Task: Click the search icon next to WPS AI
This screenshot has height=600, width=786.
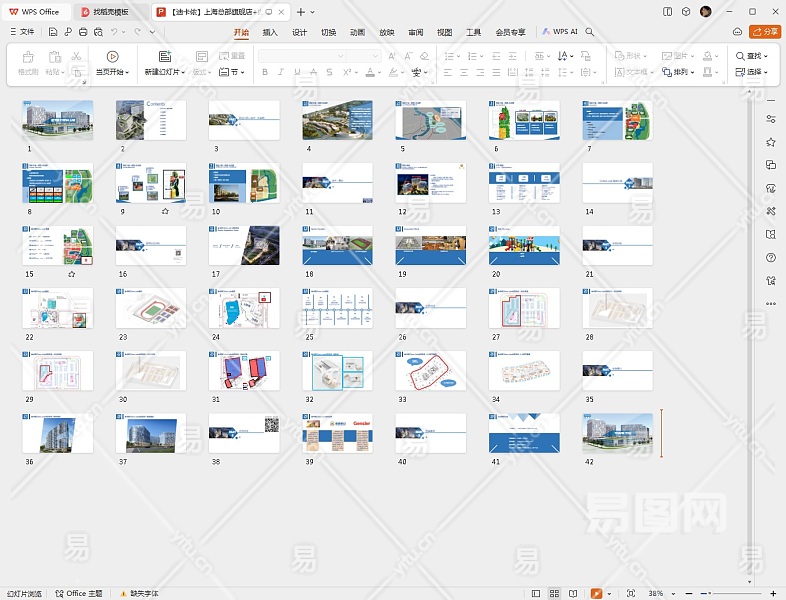Action: point(591,32)
